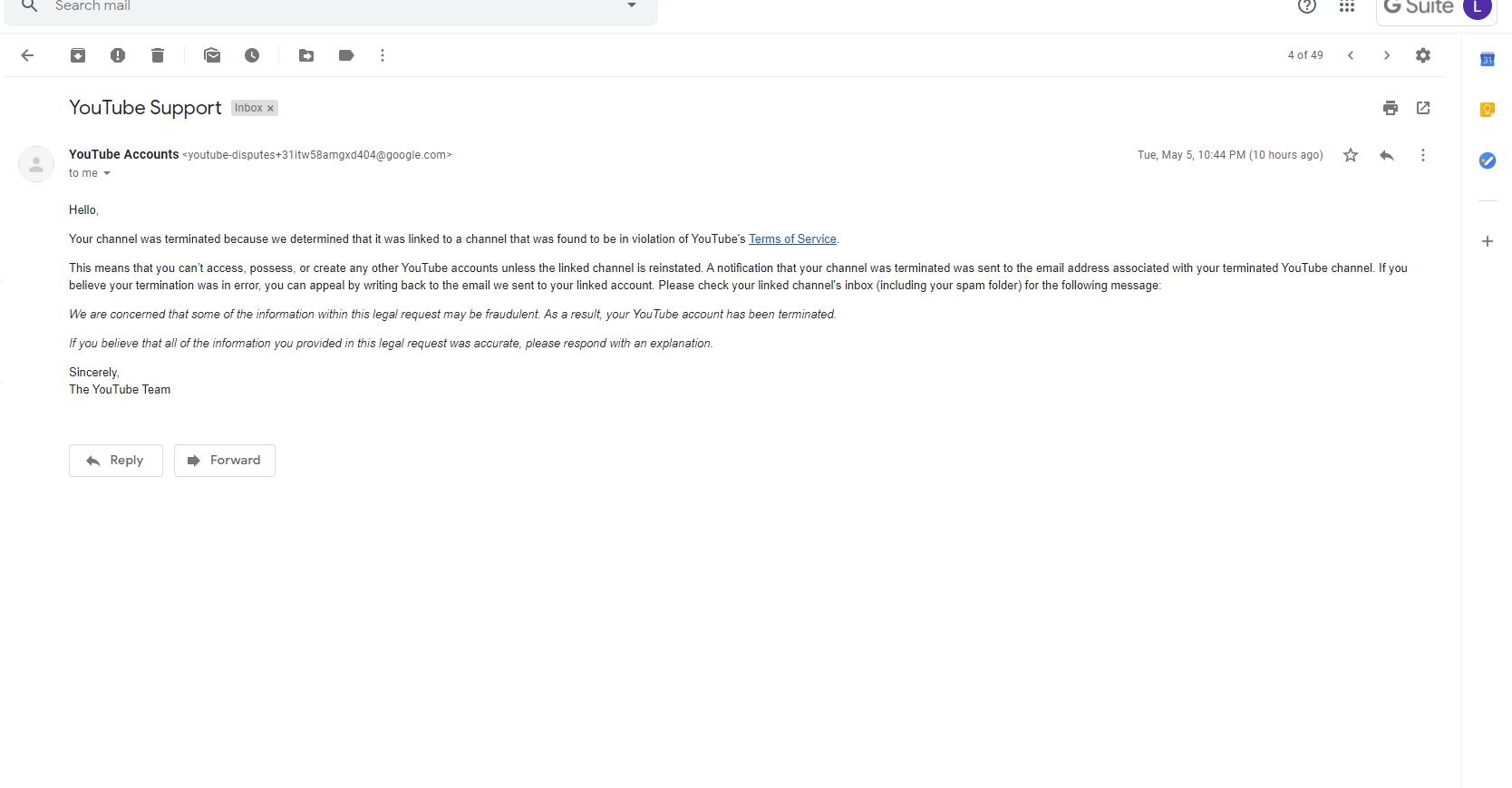The width and height of the screenshot is (1512, 788).
Task: Mark the email as unread
Action: [212, 55]
